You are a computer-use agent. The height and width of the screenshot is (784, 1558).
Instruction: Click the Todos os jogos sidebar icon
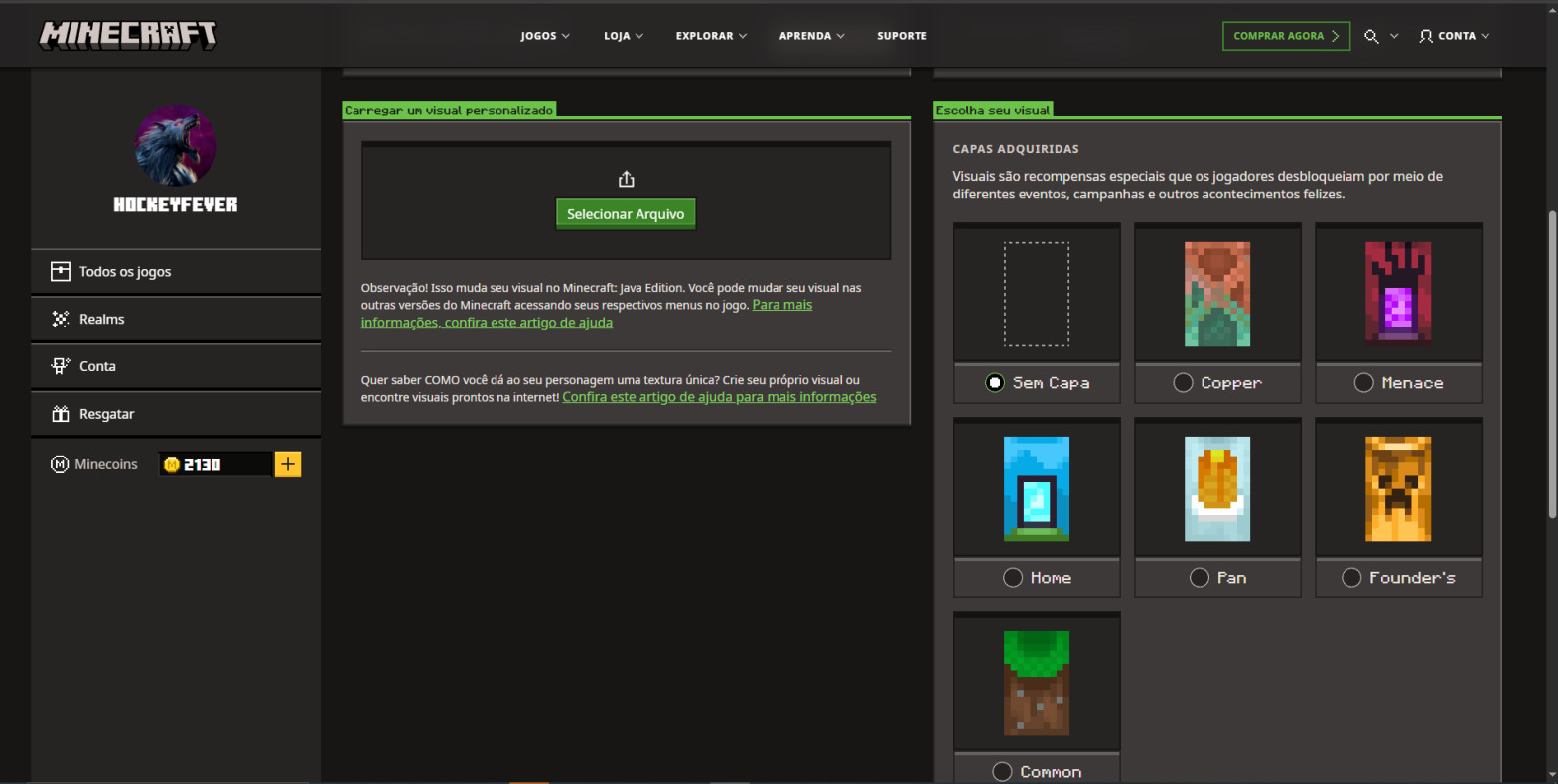pyautogui.click(x=61, y=271)
